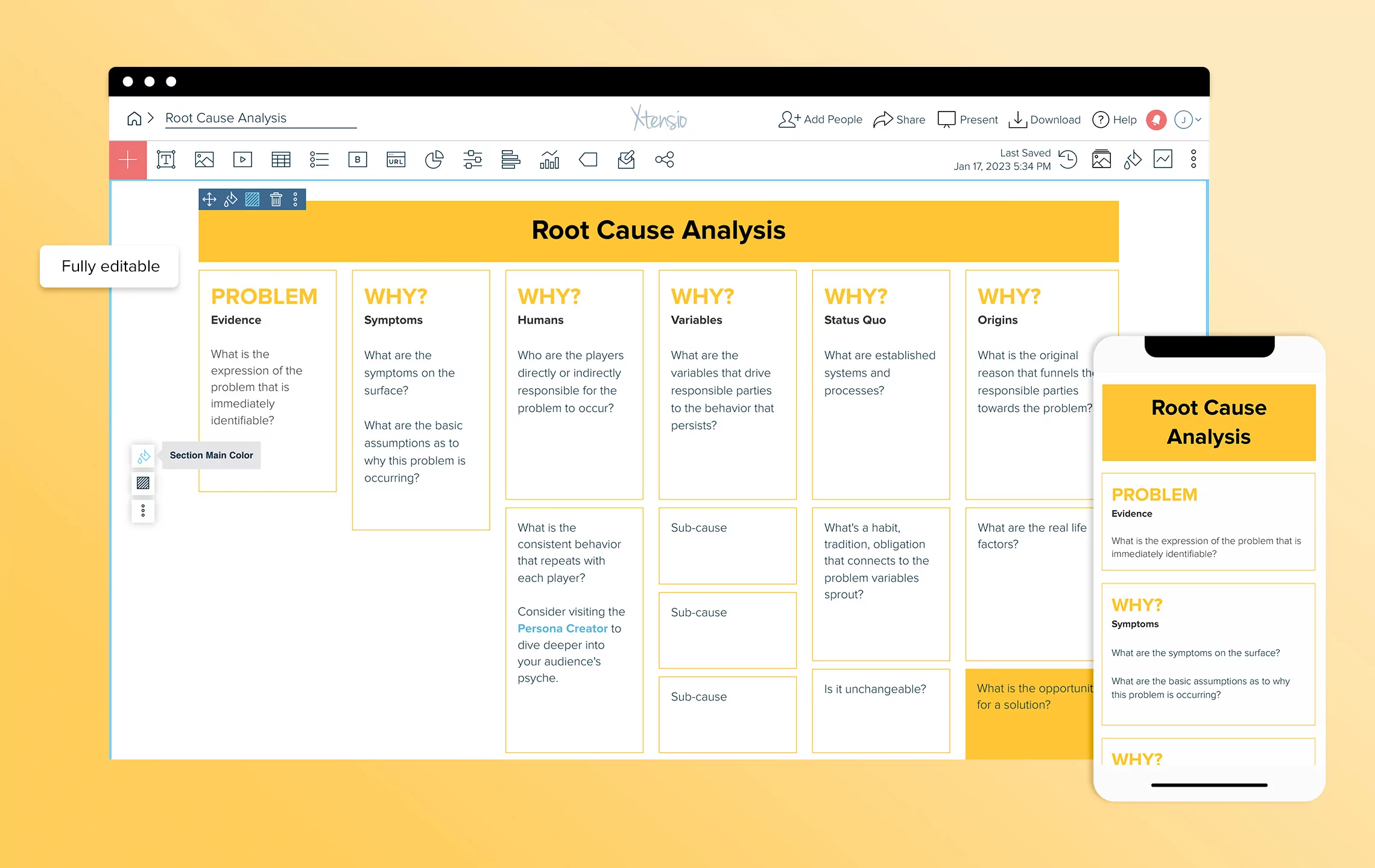Follow the Persona Creator link
The width and height of the screenshot is (1375, 868).
point(562,628)
